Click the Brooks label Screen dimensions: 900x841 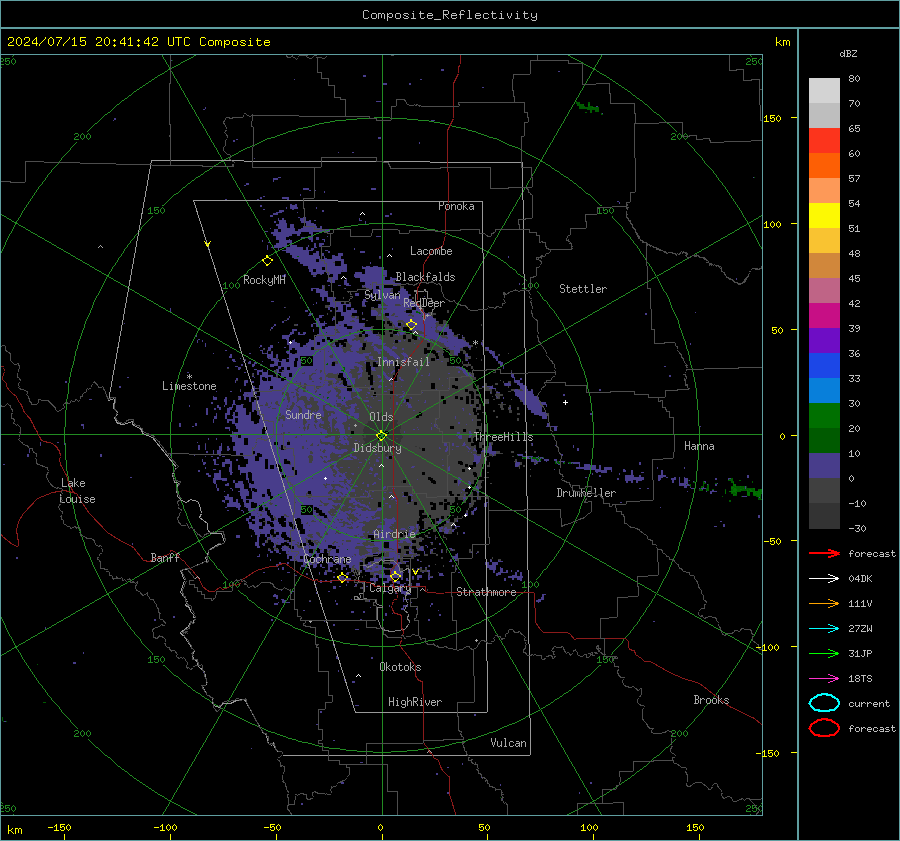pos(711,700)
